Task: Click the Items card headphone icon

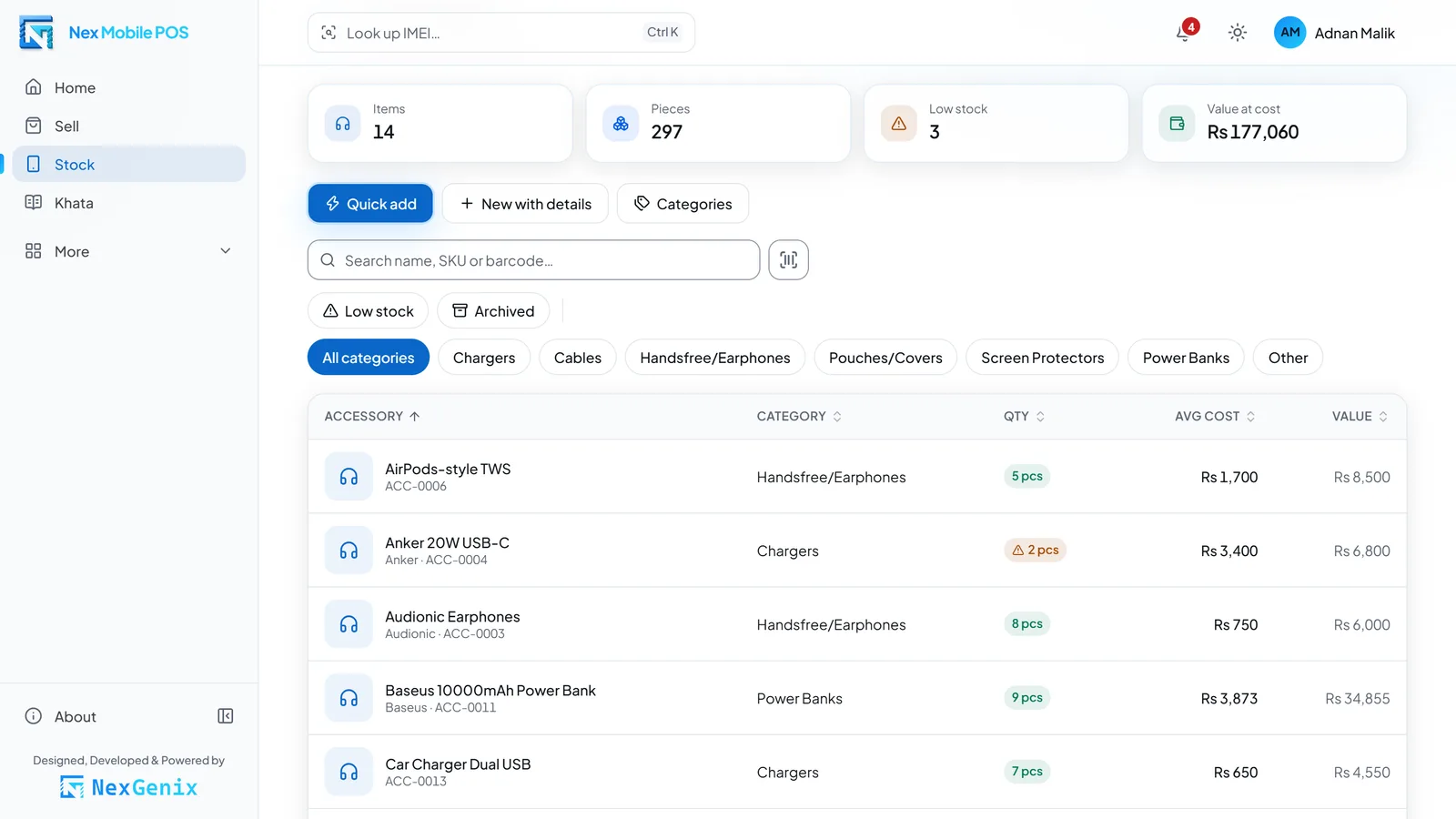Action: point(343,124)
